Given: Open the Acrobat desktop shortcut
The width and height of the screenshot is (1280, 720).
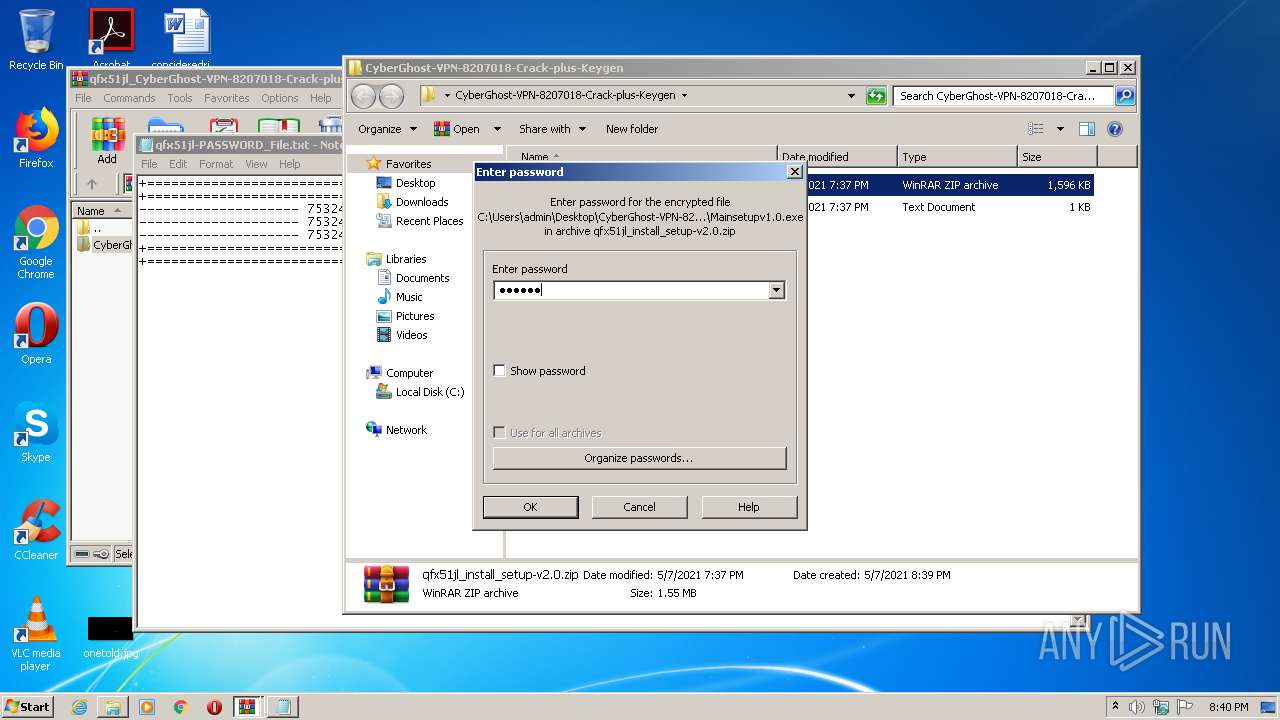Looking at the screenshot, I should tap(111, 38).
